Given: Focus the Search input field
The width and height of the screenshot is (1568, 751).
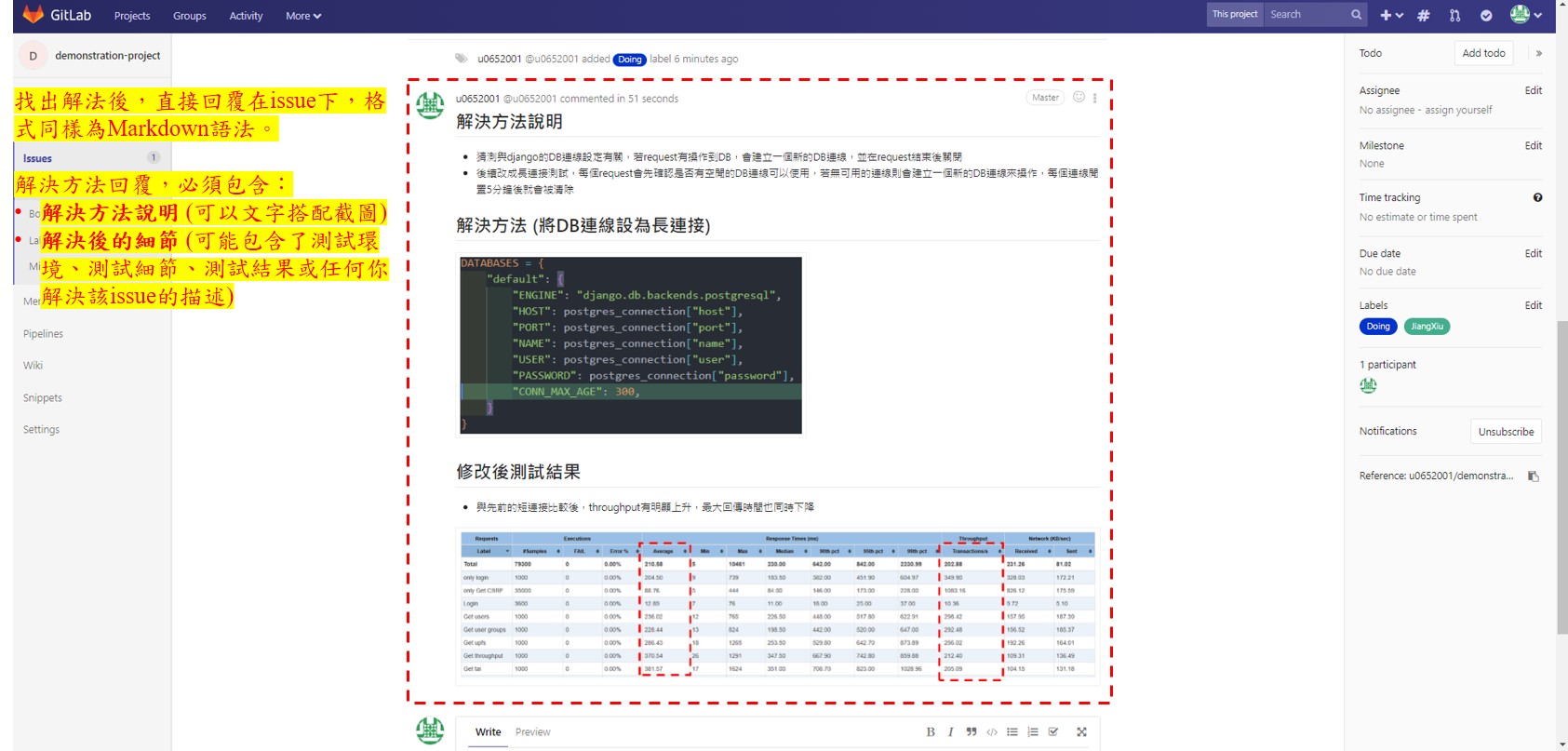Looking at the screenshot, I should click(x=1307, y=14).
